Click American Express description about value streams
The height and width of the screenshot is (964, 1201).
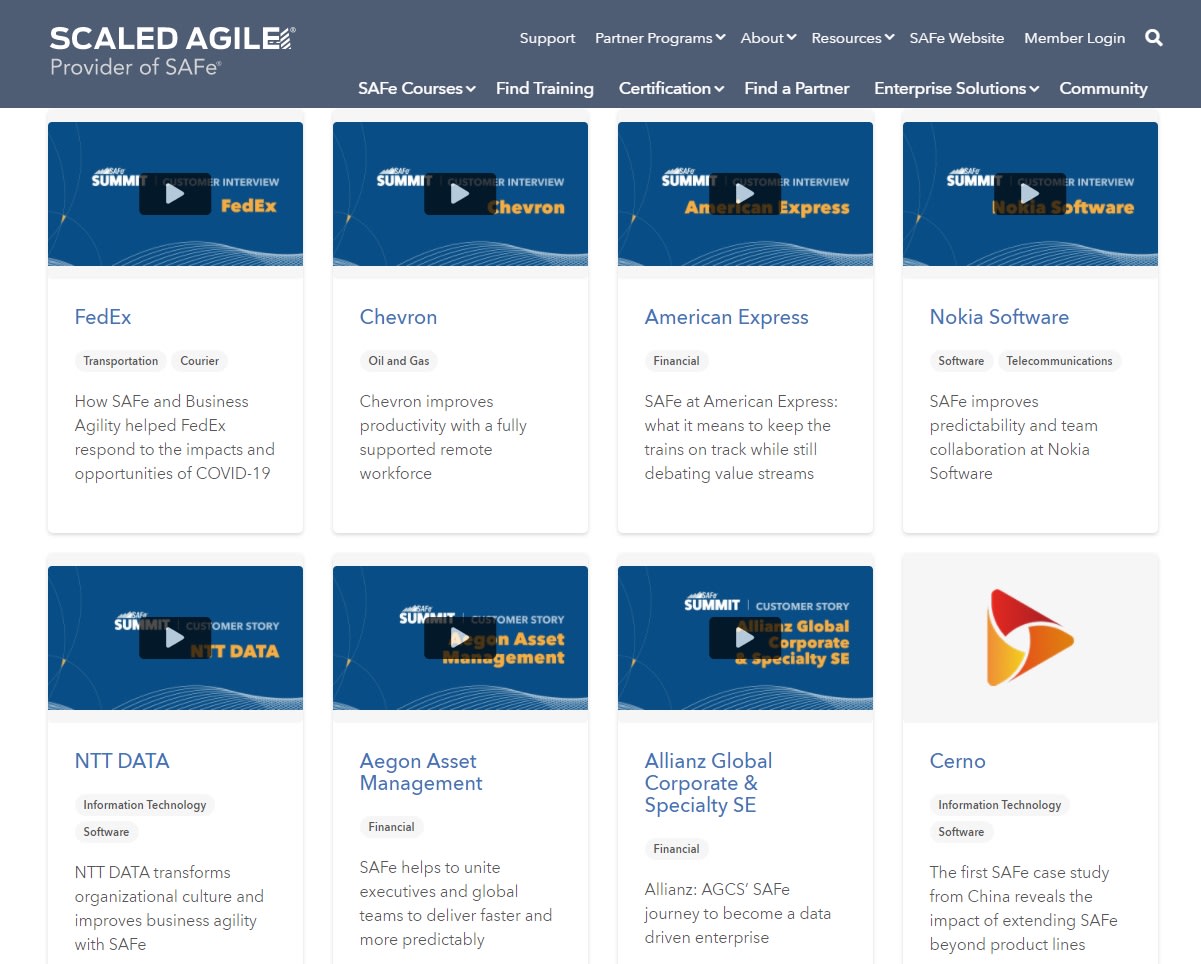[741, 437]
